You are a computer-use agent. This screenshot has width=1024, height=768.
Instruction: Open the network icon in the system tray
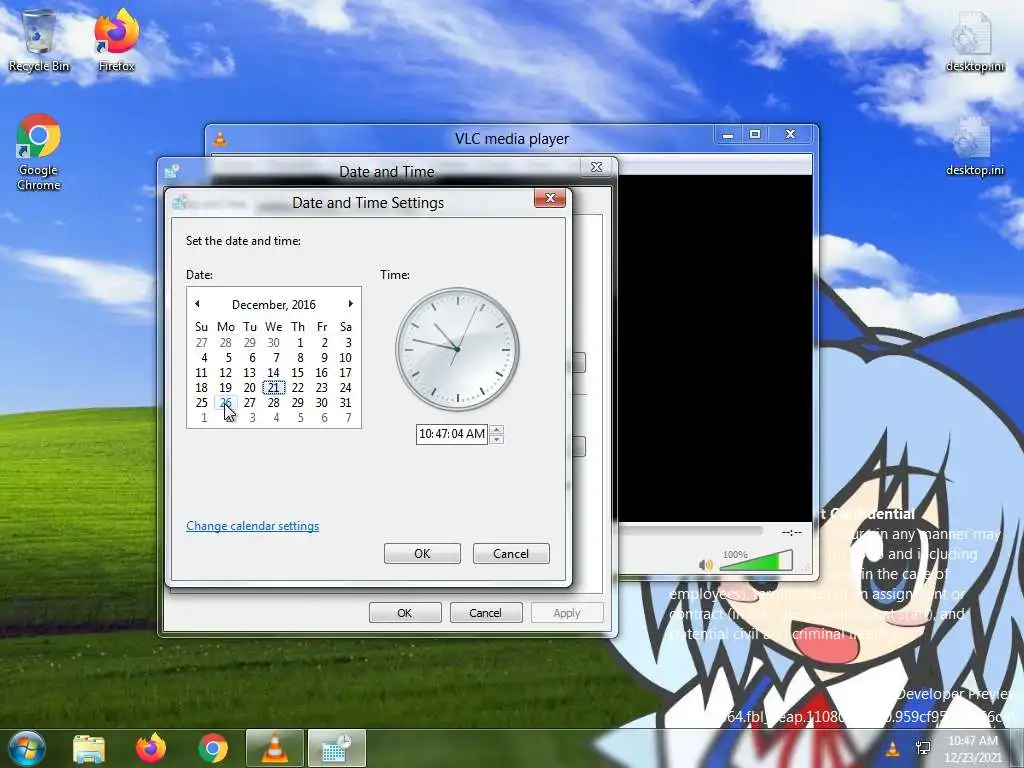[x=923, y=748]
